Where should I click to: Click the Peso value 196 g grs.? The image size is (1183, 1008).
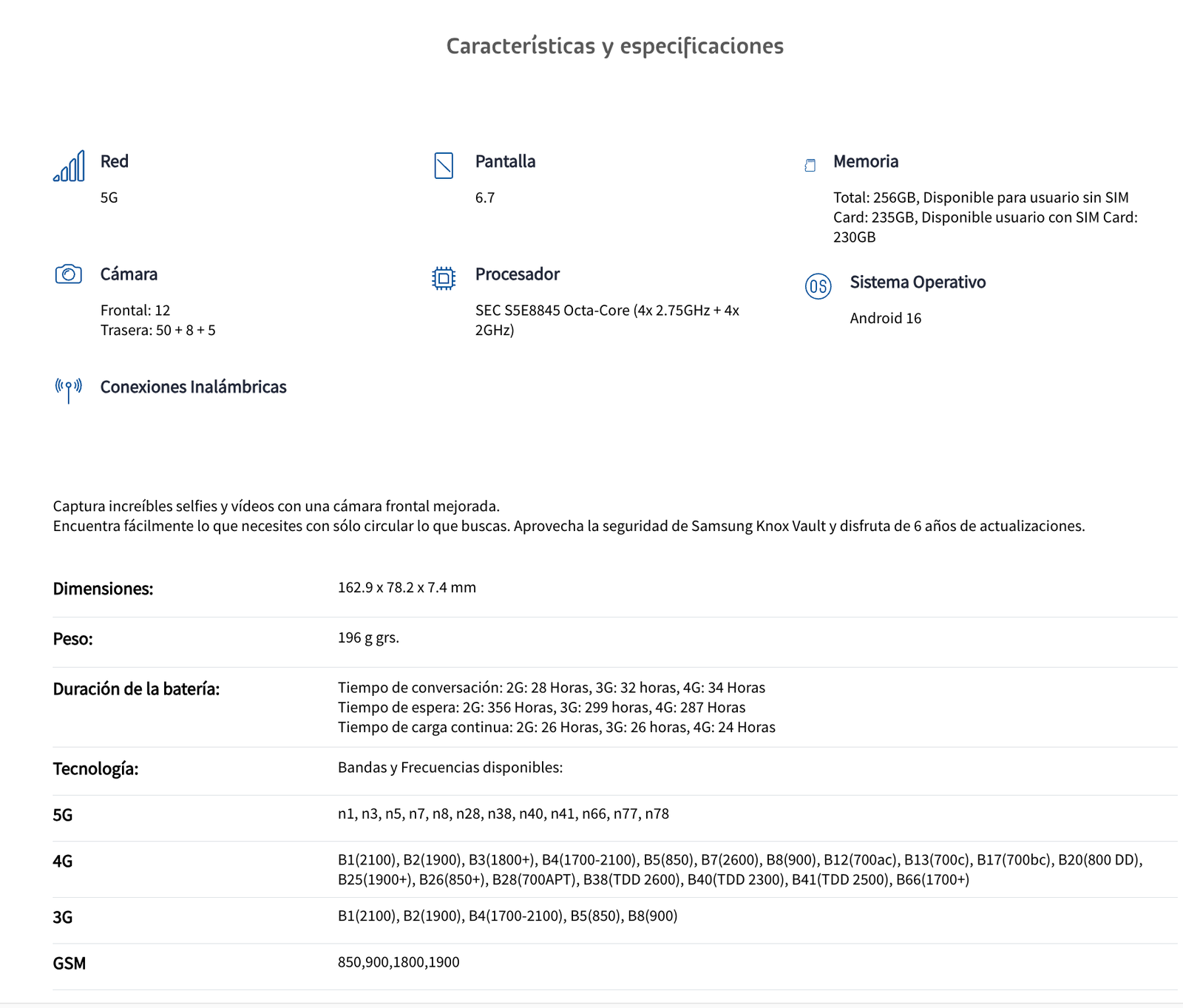click(x=368, y=637)
